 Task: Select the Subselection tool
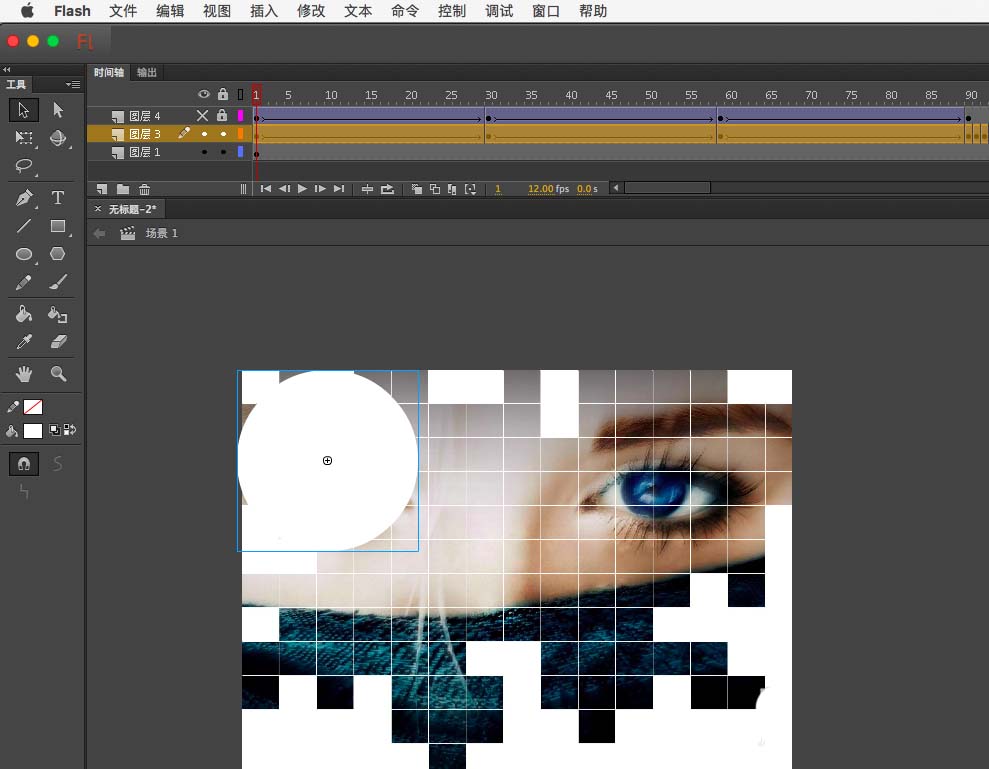pos(58,110)
